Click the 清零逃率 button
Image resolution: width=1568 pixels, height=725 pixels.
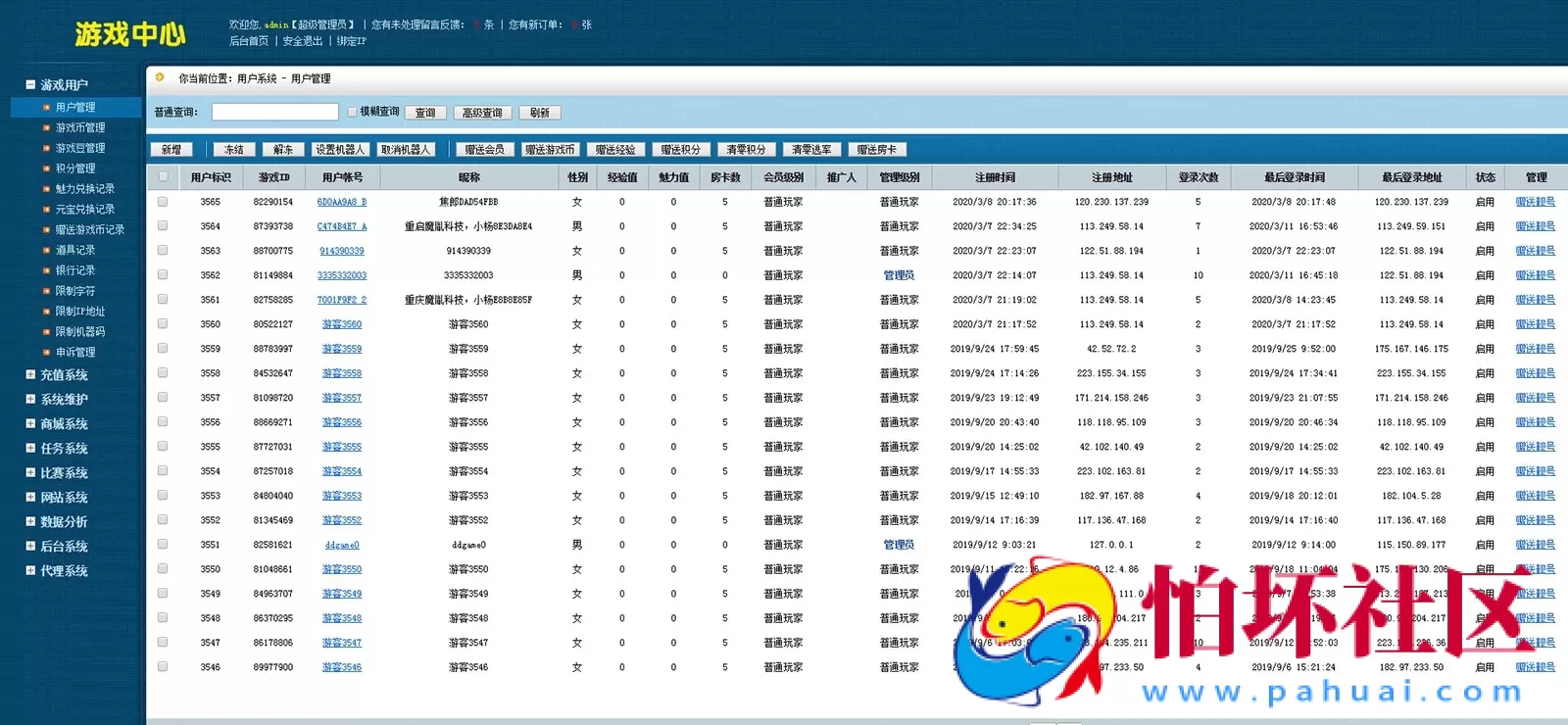[811, 150]
